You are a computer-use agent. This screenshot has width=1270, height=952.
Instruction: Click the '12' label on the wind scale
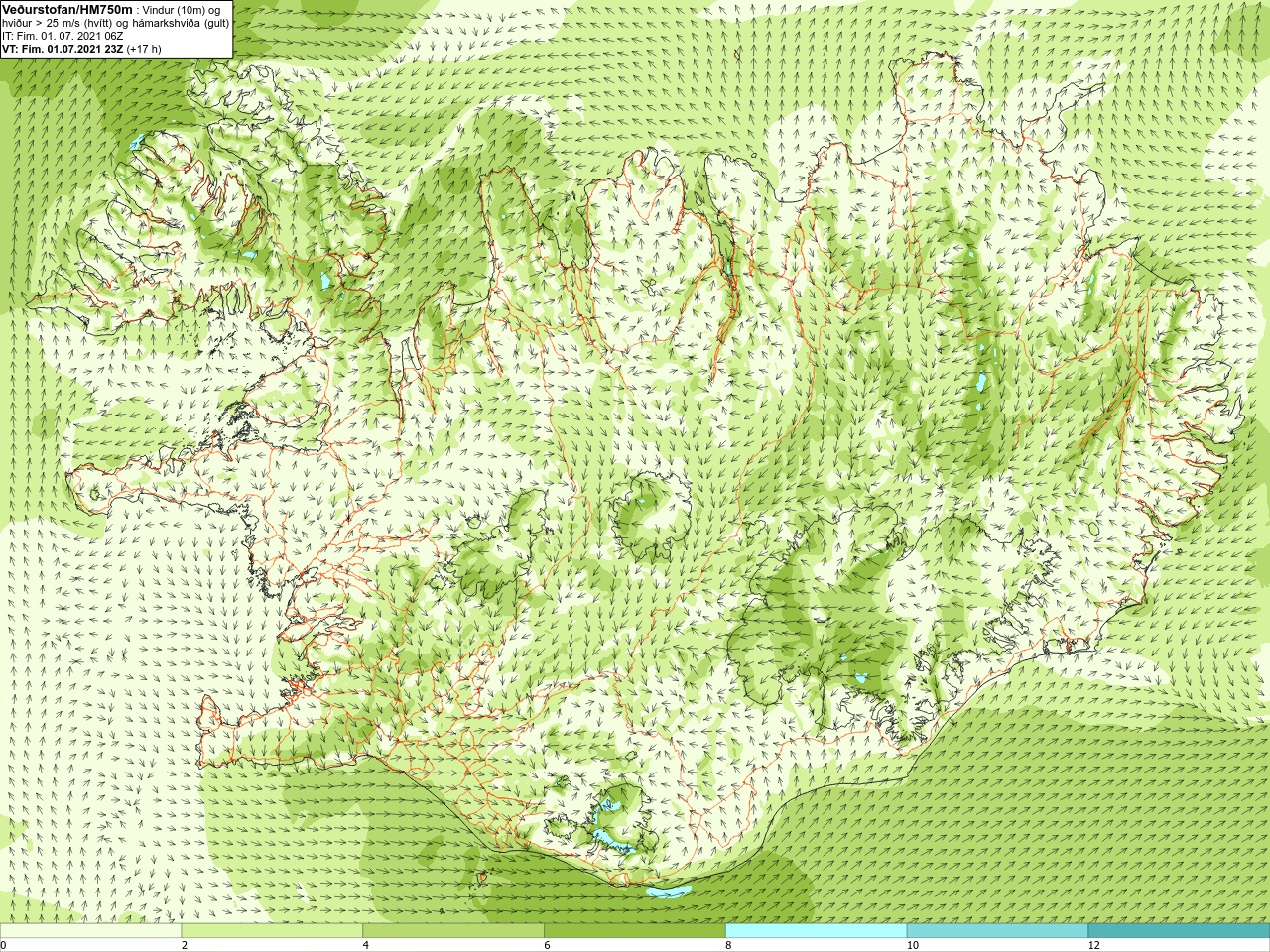pyautogui.click(x=1093, y=945)
